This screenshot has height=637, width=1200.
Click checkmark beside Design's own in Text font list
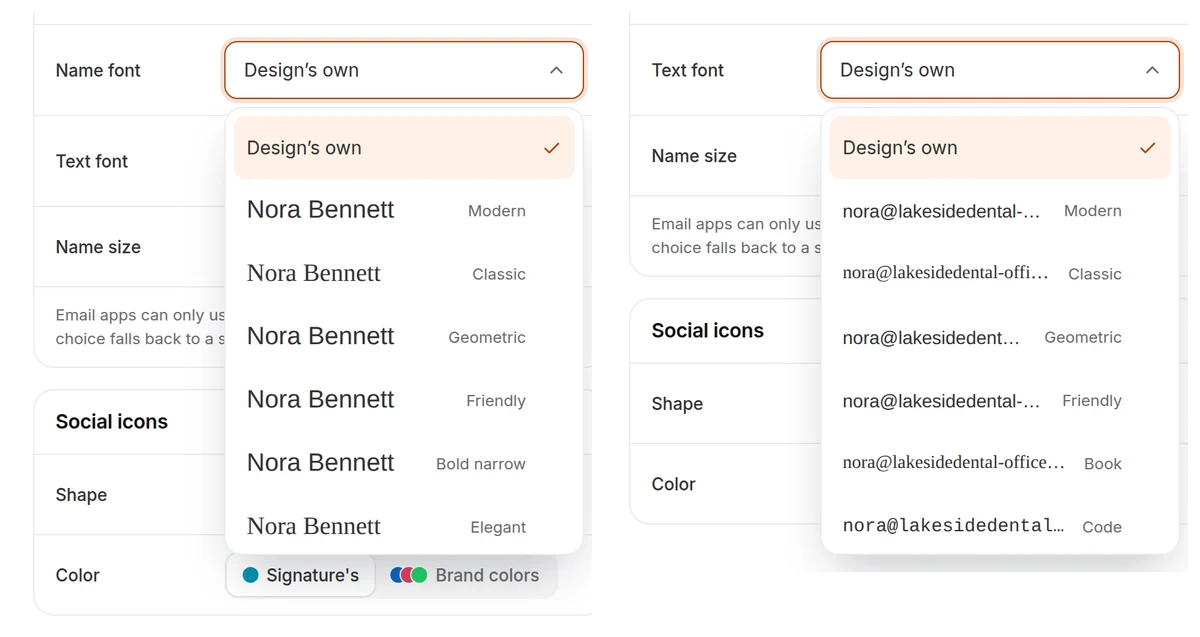click(1147, 148)
